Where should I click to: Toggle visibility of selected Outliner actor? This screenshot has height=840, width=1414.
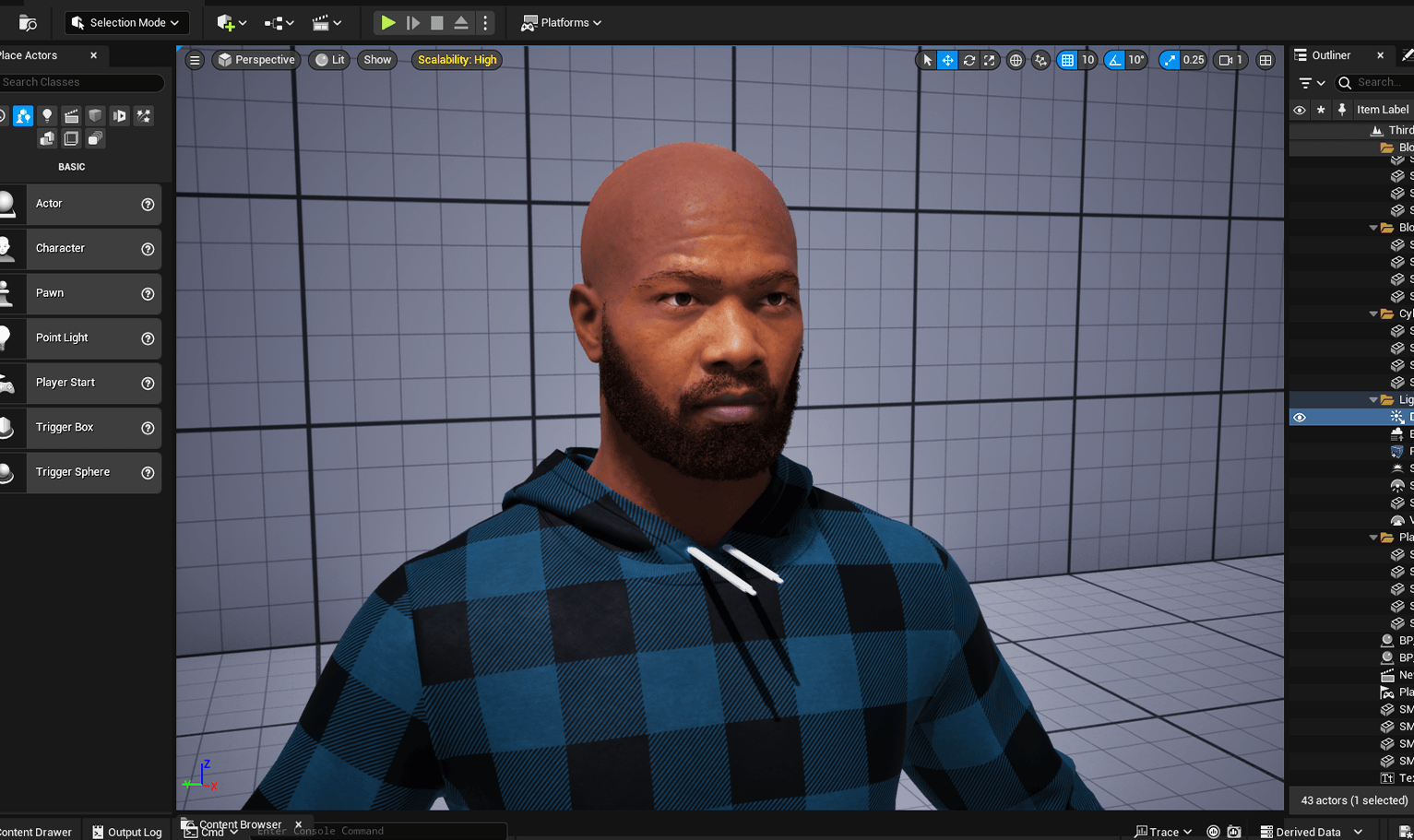[1300, 418]
